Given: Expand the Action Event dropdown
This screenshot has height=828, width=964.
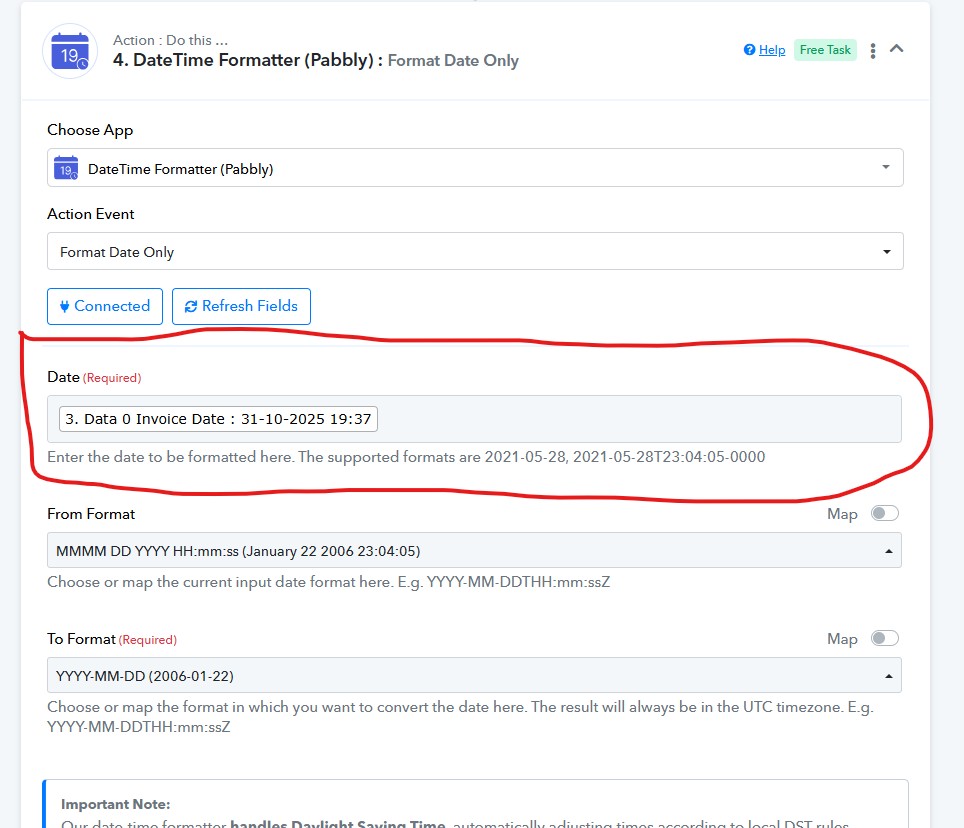Looking at the screenshot, I should (475, 252).
